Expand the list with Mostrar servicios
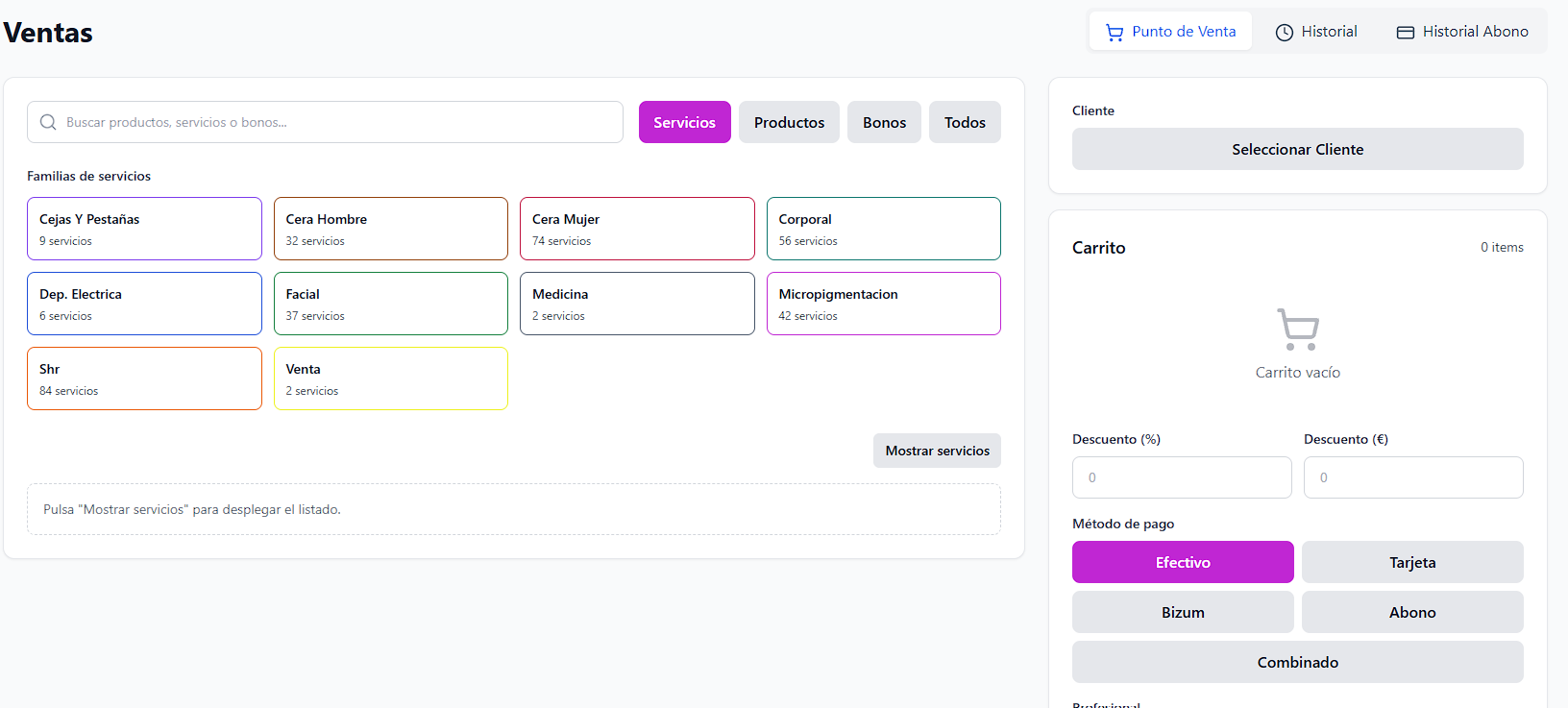The height and width of the screenshot is (708, 1568). [x=937, y=451]
